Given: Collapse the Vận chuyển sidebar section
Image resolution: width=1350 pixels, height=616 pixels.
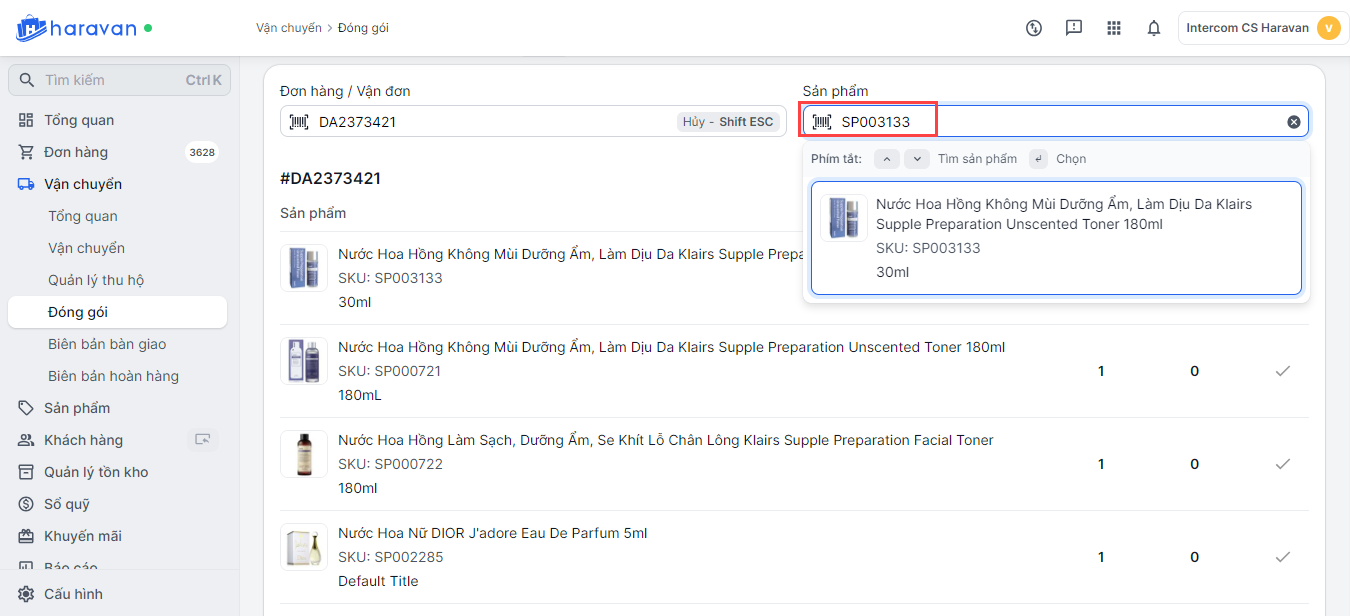Looking at the screenshot, I should [83, 184].
